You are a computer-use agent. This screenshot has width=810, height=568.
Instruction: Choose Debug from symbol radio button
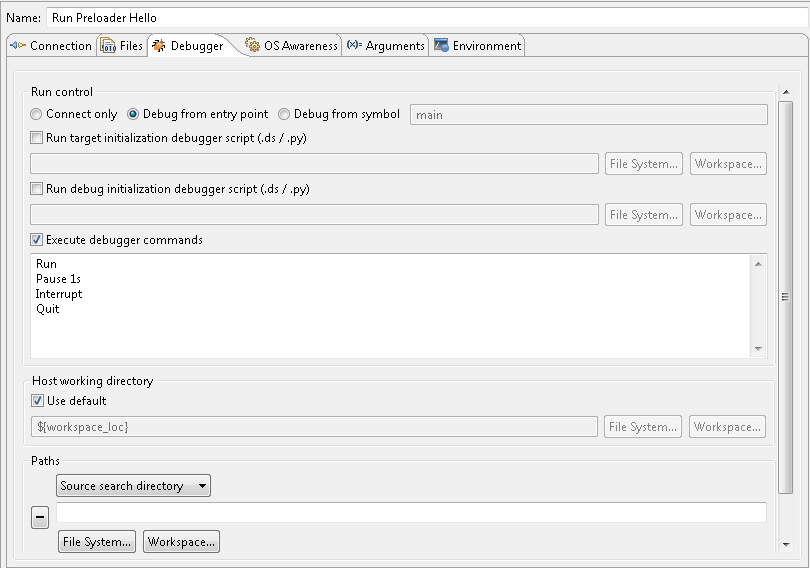284,114
